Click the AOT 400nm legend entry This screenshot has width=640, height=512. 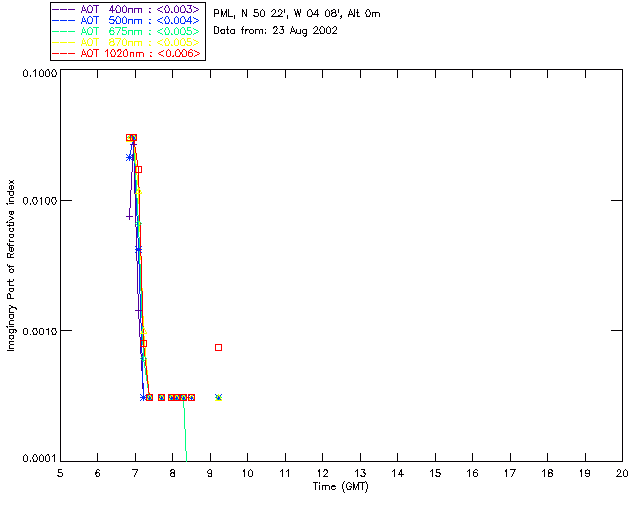pos(127,9)
